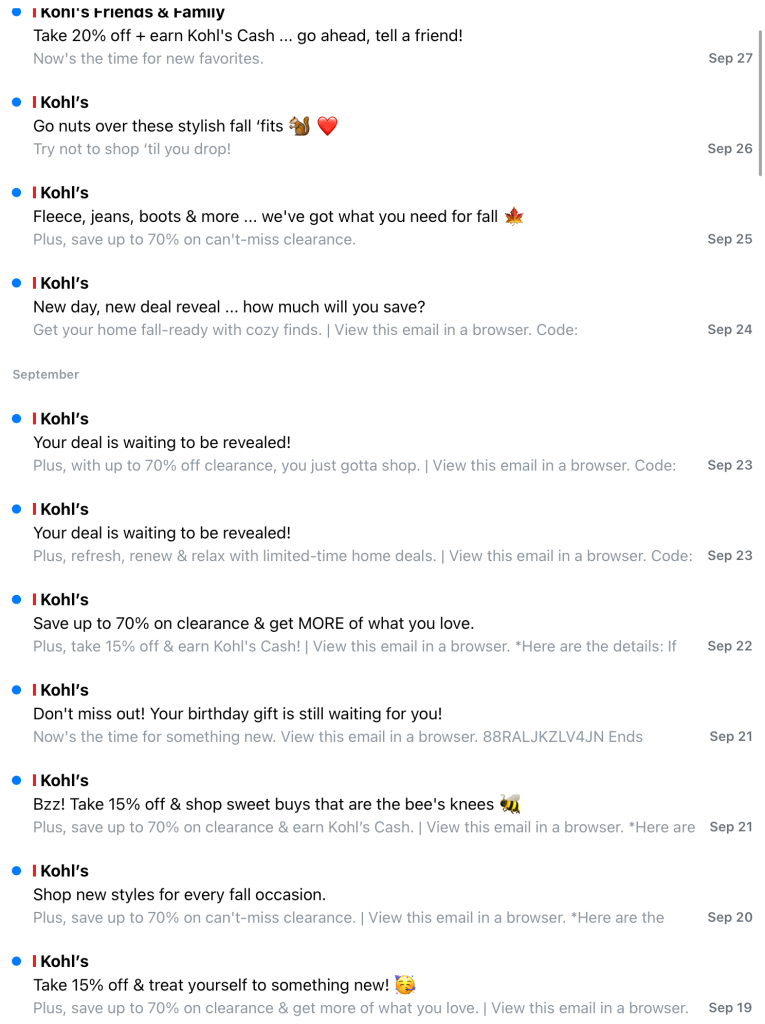Viewport: 765px width, 1024px height.
Task: Click the red heart emoji in the Sep 26 email
Action: tap(327, 126)
